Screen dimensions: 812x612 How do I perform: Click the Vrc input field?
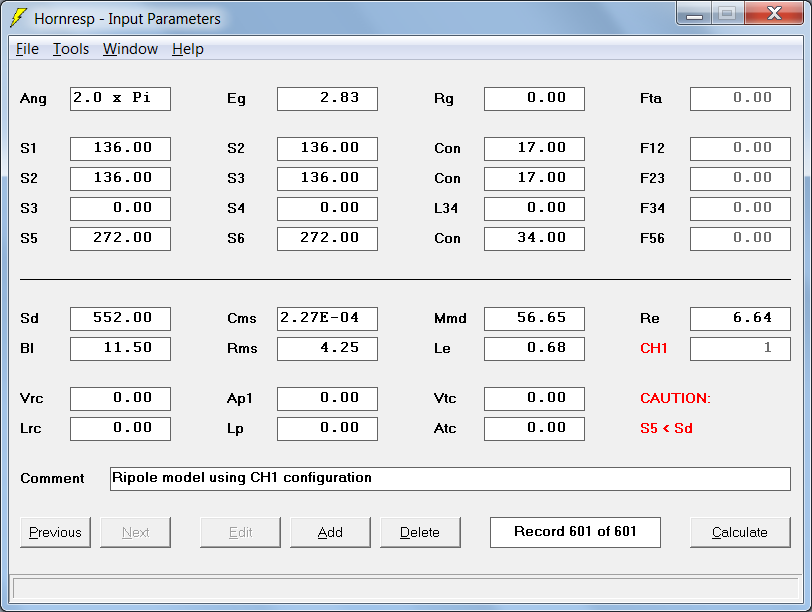[x=120, y=399]
